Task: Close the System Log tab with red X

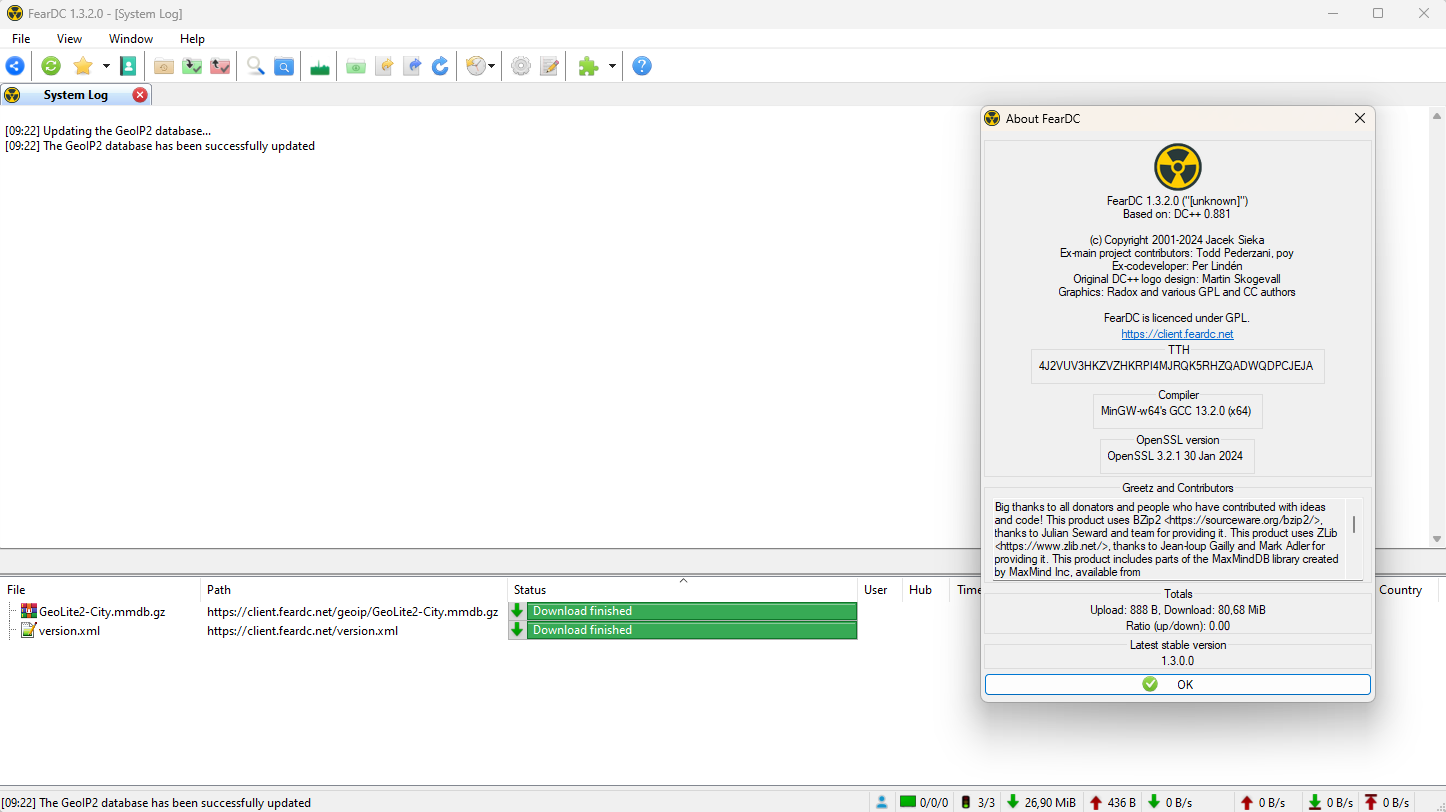Action: [140, 95]
